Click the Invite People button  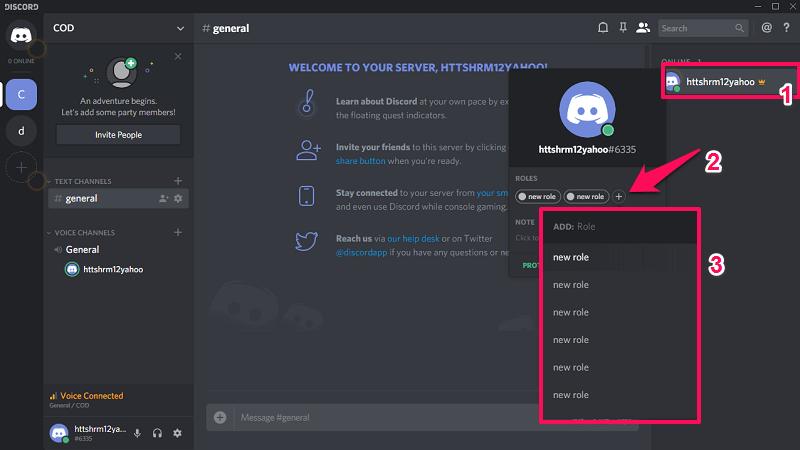click(118, 135)
